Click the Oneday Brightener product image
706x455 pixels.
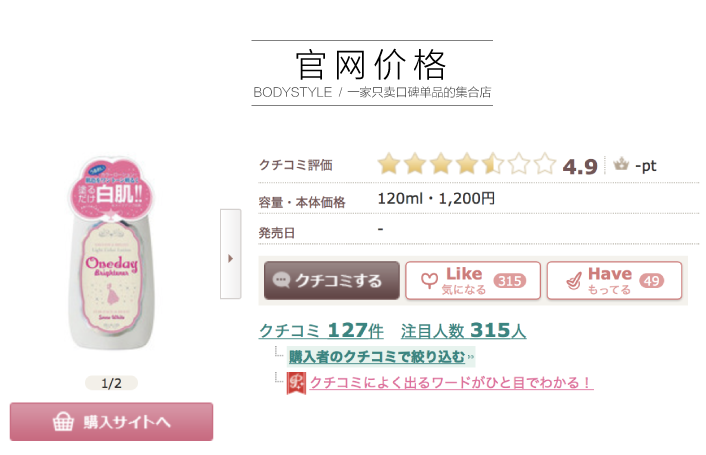coord(112,265)
